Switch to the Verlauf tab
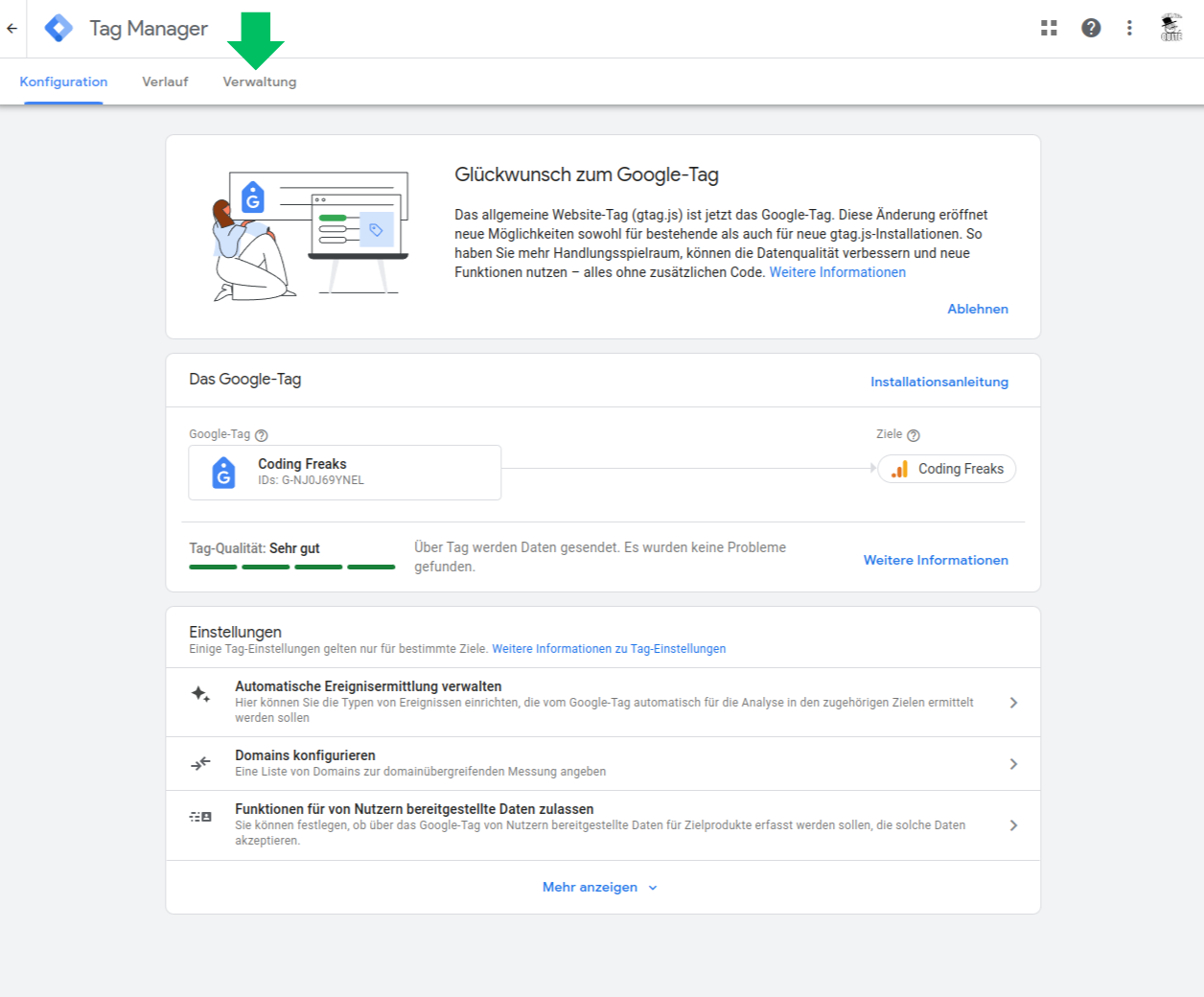This screenshot has width=1204, height=997. pos(165,81)
